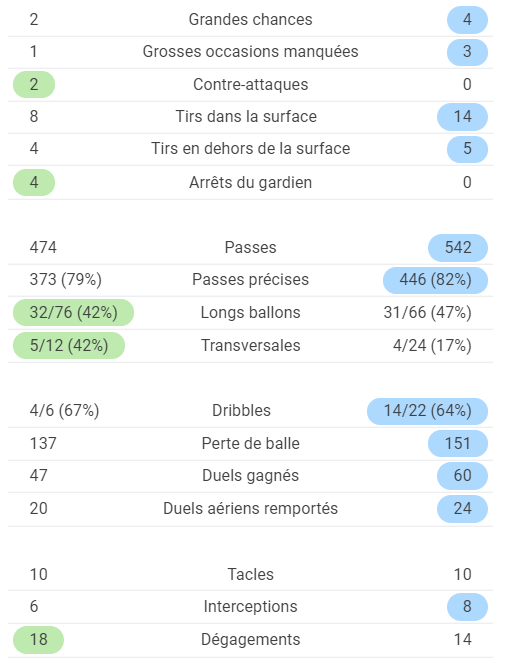507x669 pixels.
Task: Select the Tirs dans la surface row label
Action: pyautogui.click(x=246, y=116)
